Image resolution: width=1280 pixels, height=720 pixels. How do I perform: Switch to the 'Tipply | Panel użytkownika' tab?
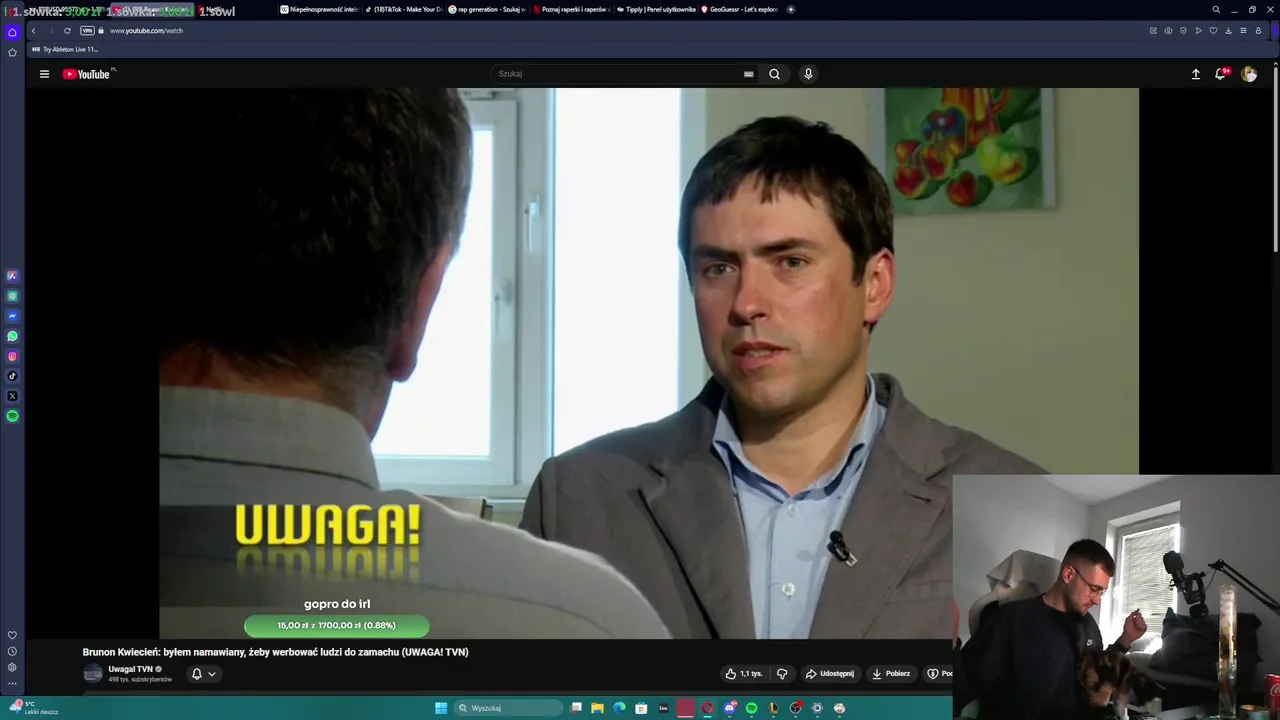[656, 9]
